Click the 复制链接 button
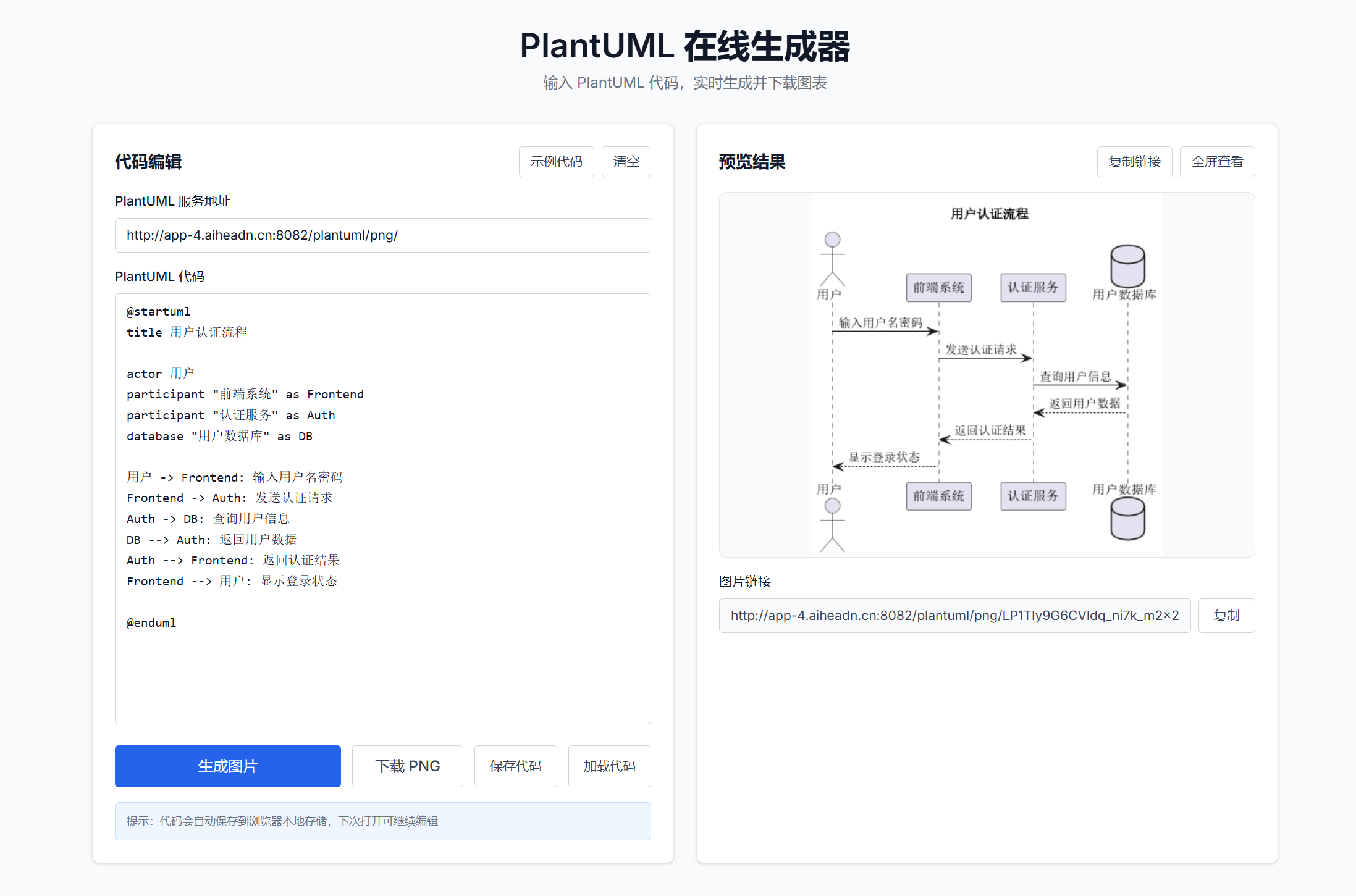The width and height of the screenshot is (1356, 896). [1134, 162]
